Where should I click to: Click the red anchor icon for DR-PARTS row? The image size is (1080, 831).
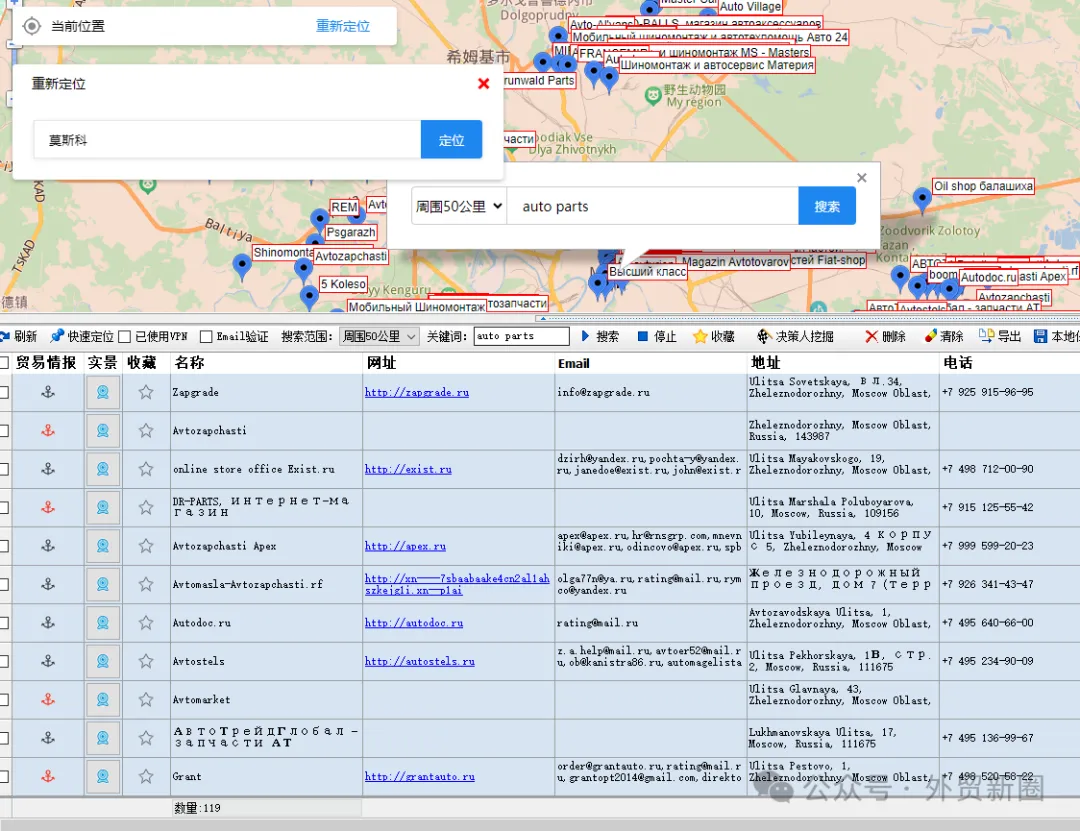point(48,508)
